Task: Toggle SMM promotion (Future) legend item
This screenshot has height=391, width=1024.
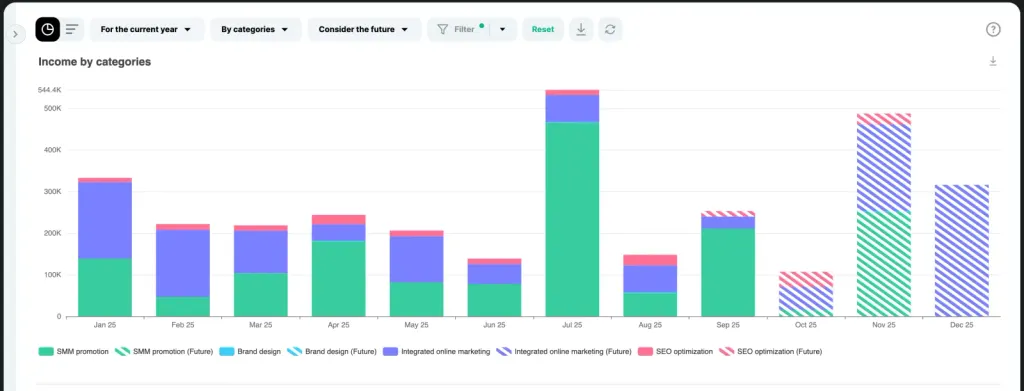Action: point(164,351)
